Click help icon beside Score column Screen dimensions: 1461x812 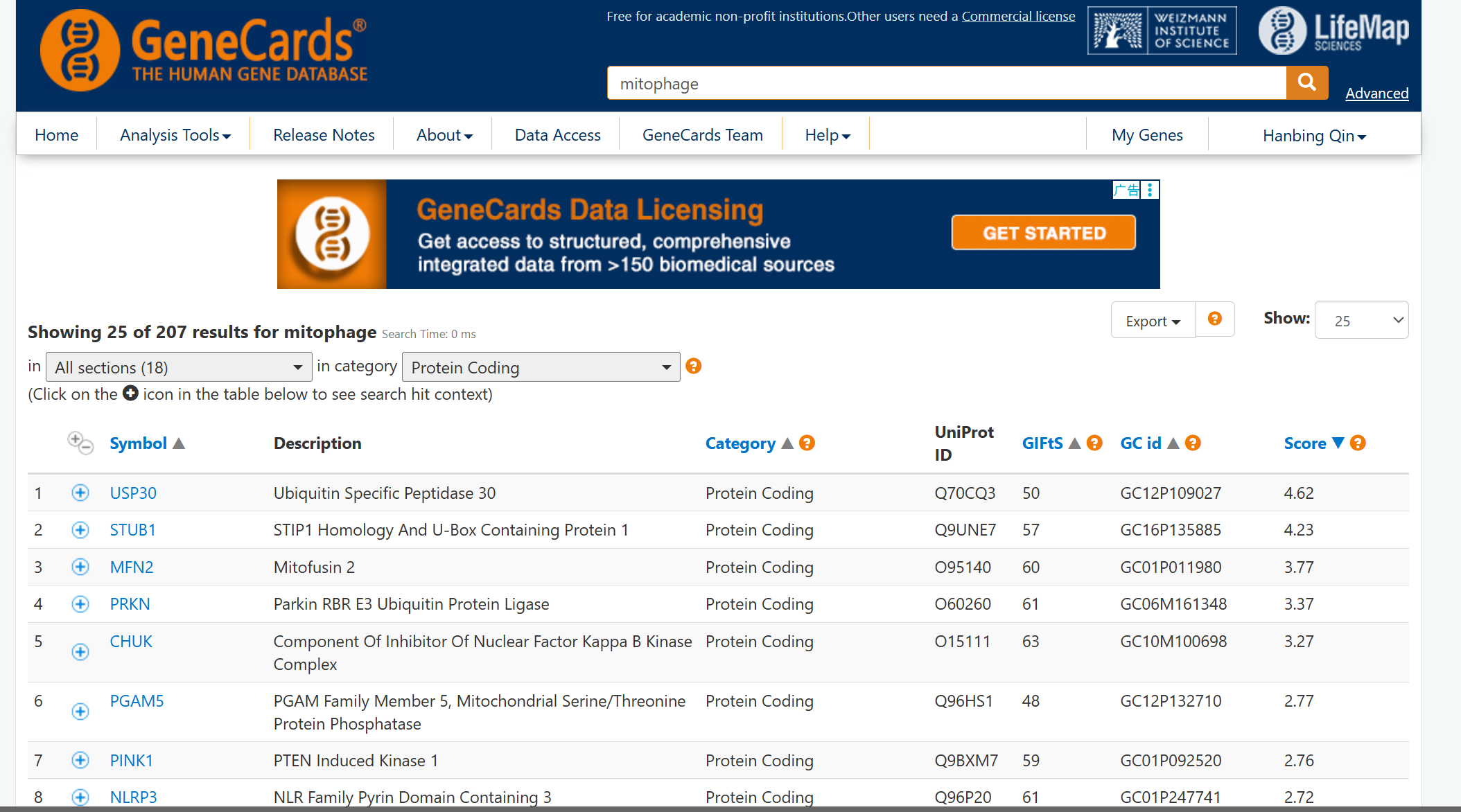1358,443
